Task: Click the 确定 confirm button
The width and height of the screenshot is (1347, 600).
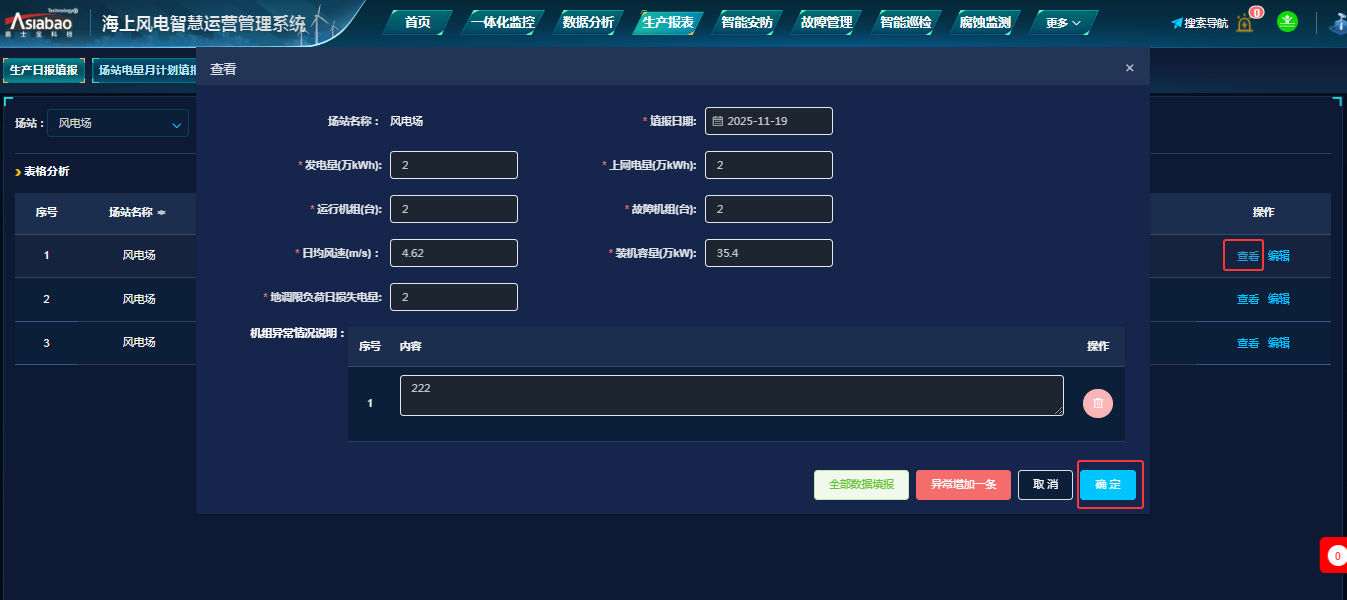Action: (1107, 485)
